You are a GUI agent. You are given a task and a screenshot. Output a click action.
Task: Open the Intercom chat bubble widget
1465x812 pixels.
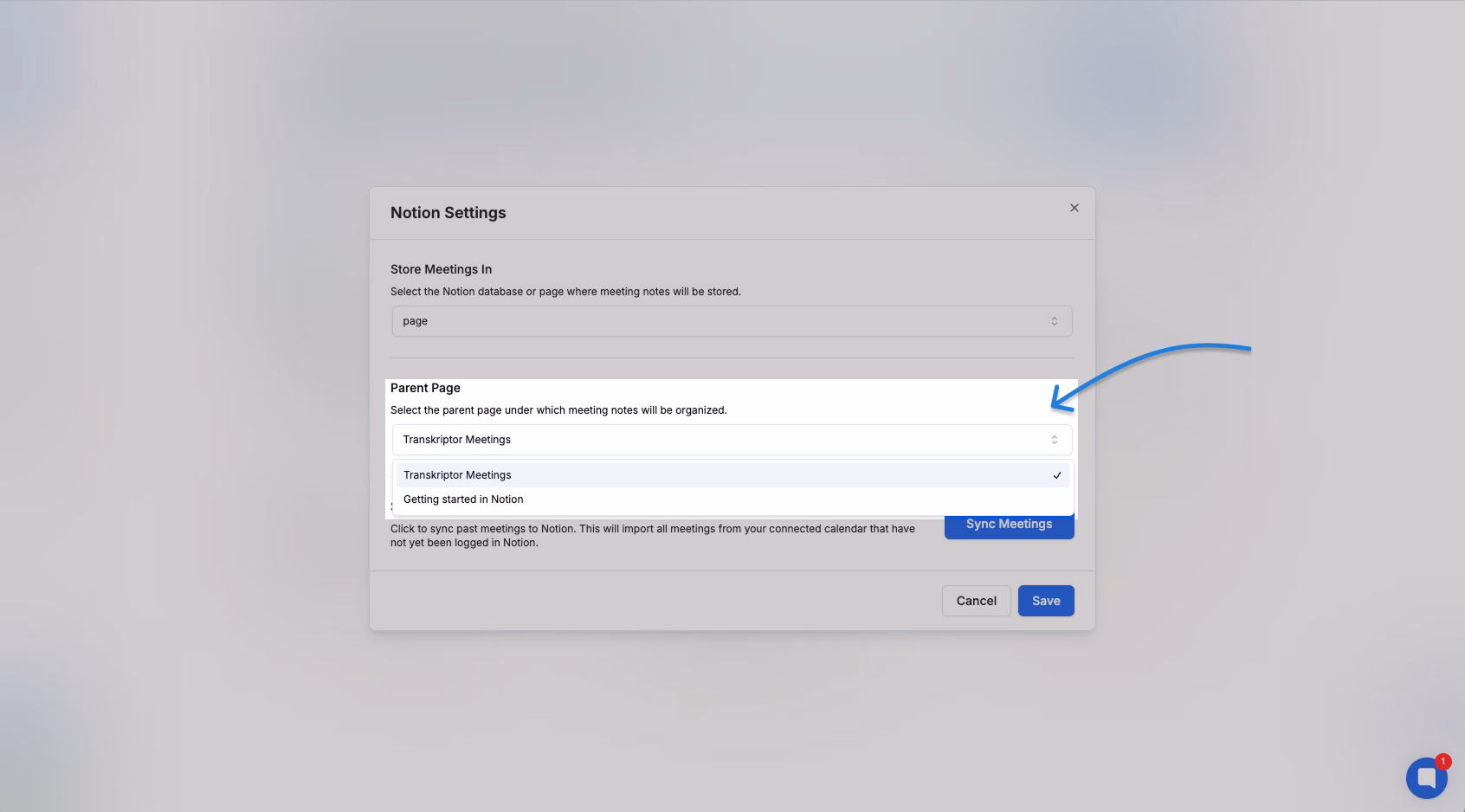[1425, 777]
